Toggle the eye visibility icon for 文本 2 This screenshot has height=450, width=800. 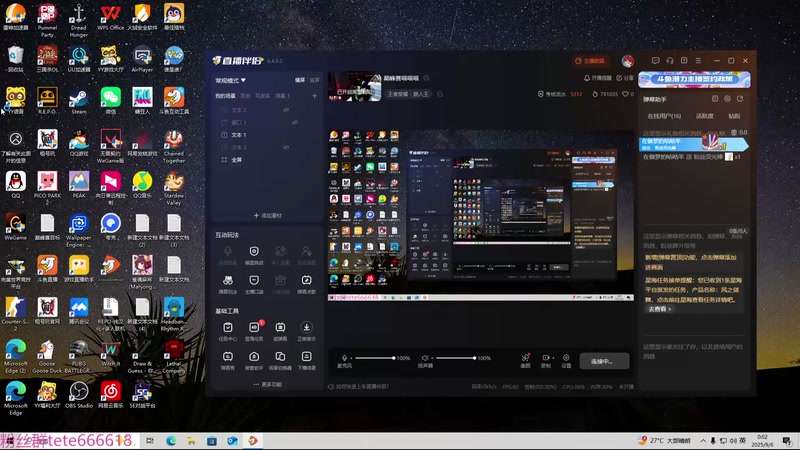(x=286, y=110)
